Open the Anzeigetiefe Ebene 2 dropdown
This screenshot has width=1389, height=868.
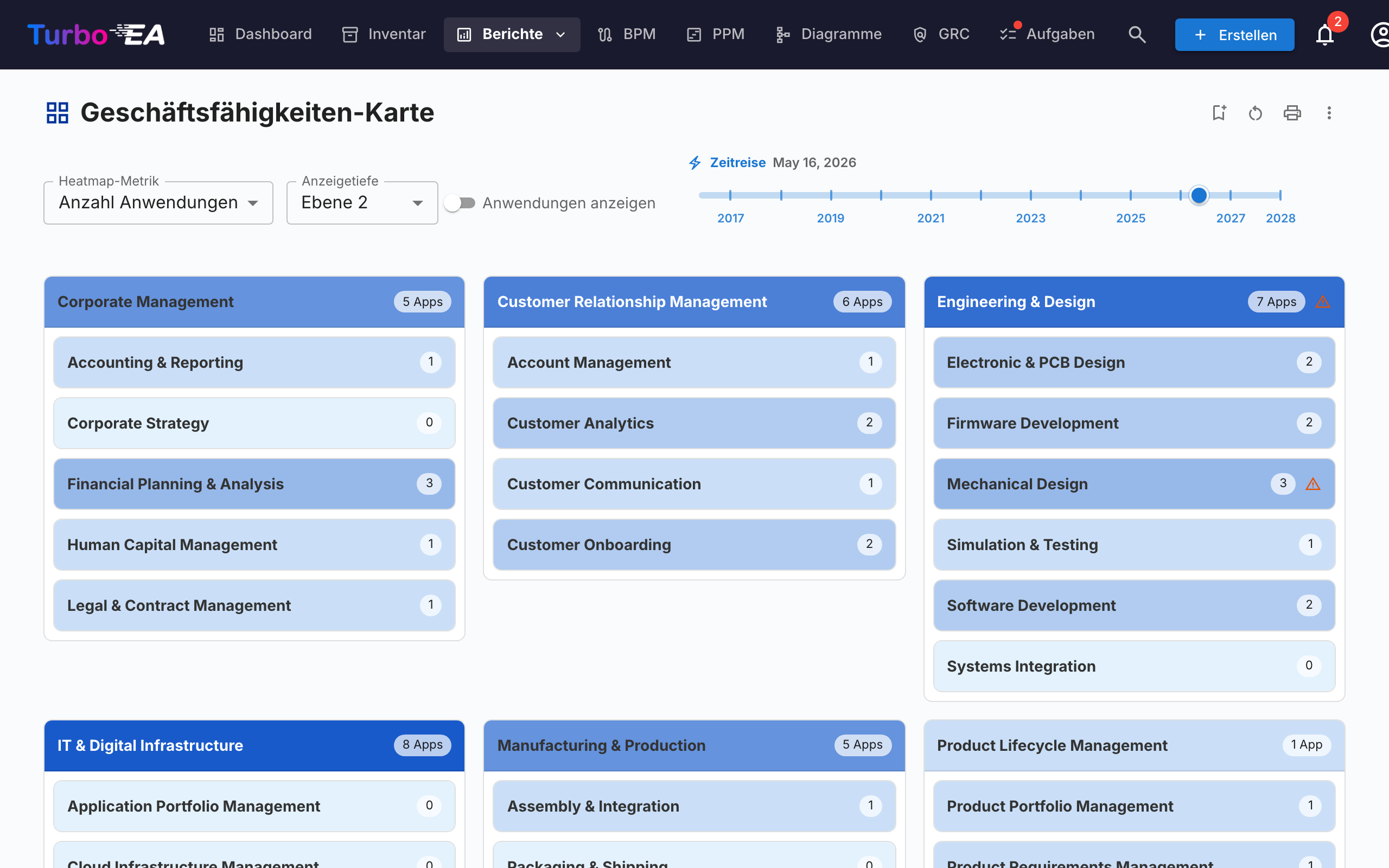362,203
